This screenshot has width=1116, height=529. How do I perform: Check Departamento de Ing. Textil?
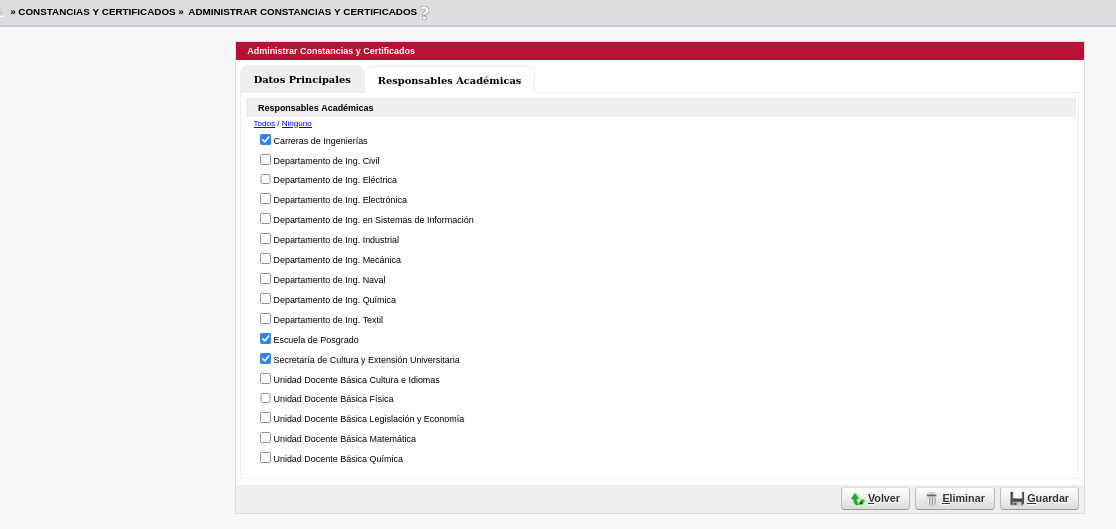[265, 318]
